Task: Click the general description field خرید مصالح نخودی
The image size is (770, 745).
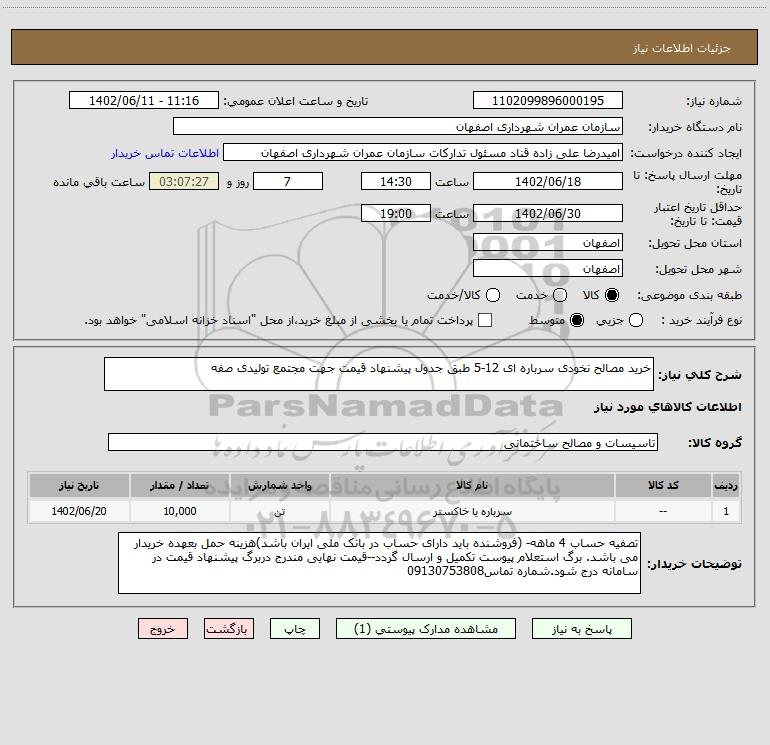Action: click(379, 374)
